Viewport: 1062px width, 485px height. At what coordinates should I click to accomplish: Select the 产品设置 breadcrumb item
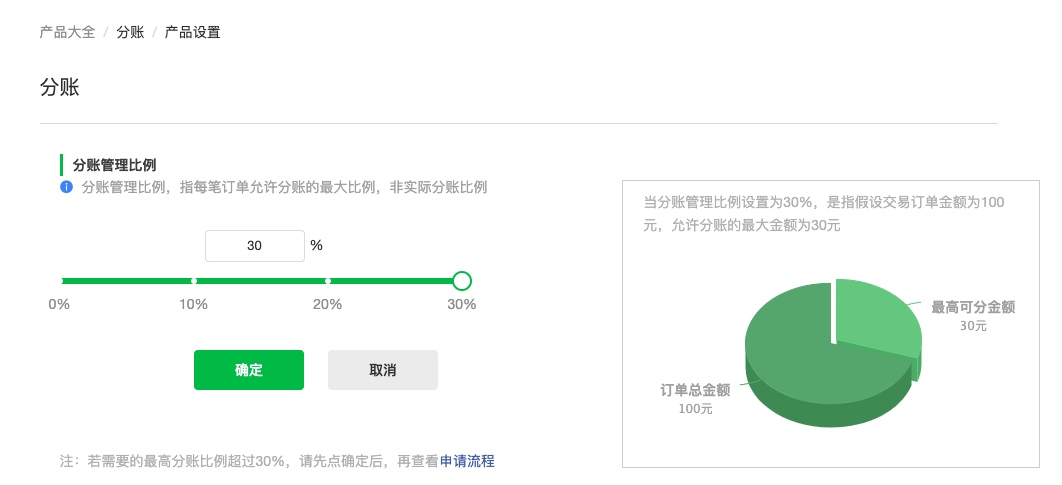[192, 32]
